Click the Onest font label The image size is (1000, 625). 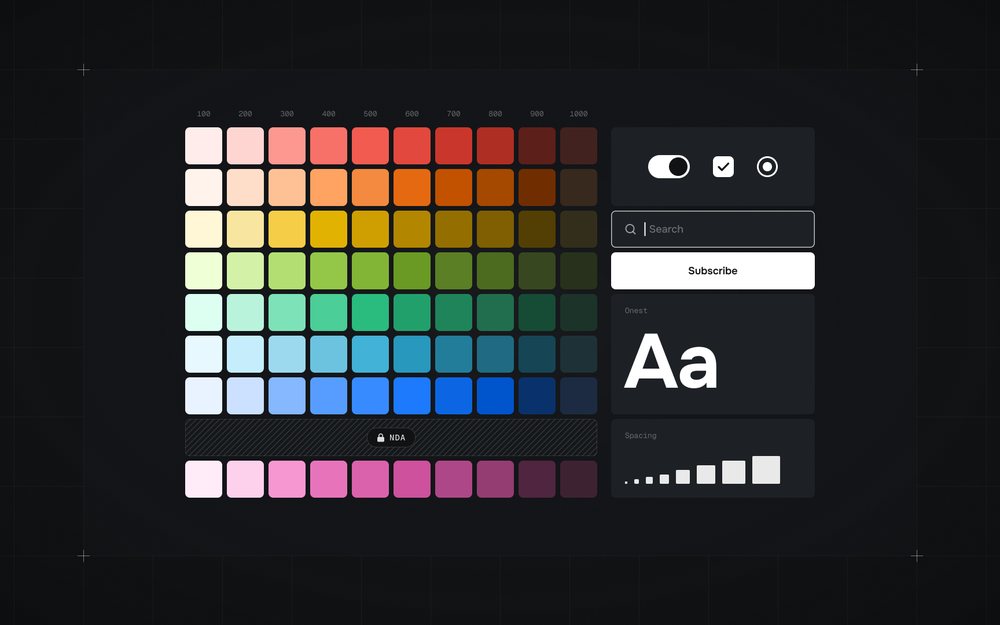[636, 311]
